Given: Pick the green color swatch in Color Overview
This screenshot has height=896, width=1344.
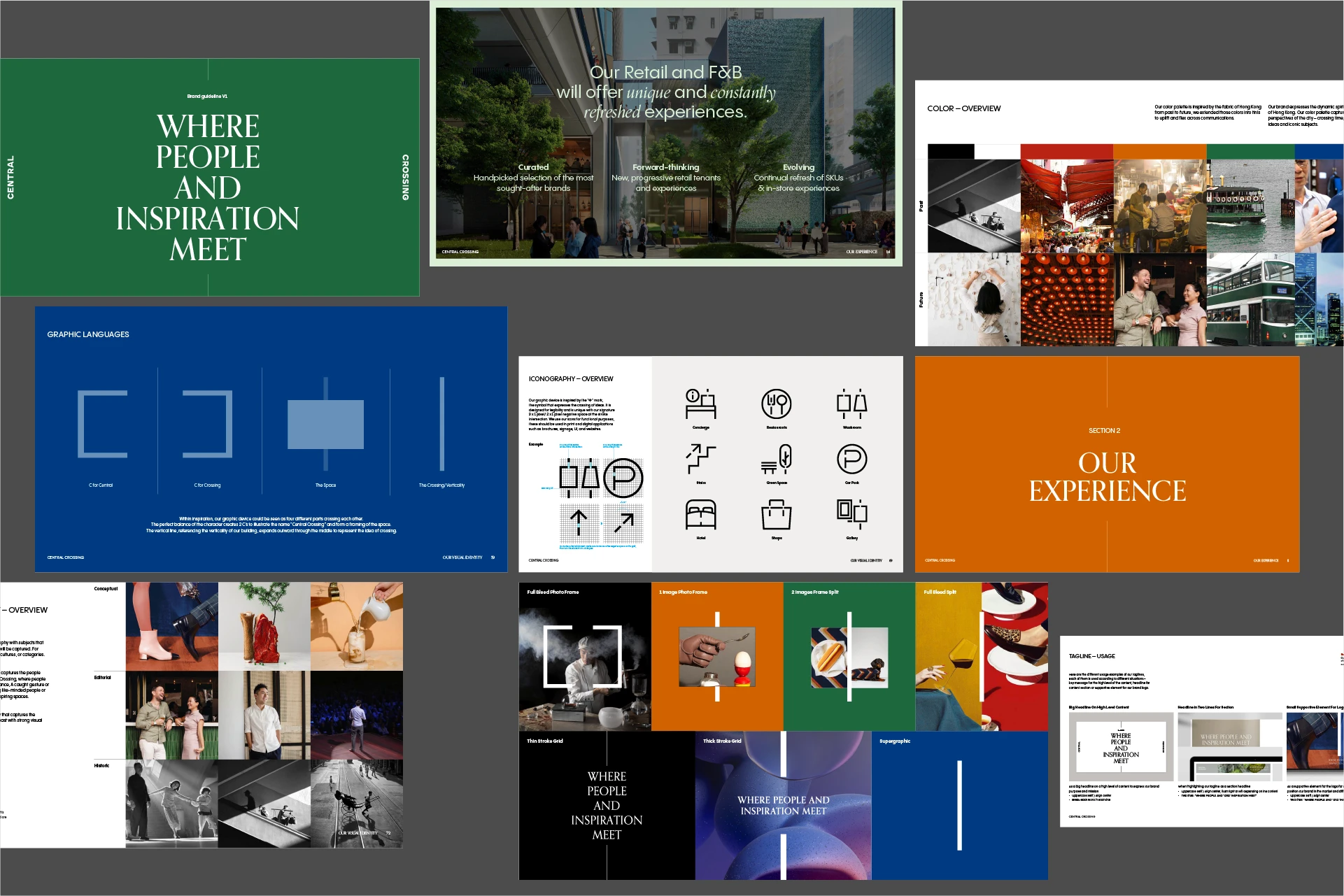Looking at the screenshot, I should (1251, 152).
